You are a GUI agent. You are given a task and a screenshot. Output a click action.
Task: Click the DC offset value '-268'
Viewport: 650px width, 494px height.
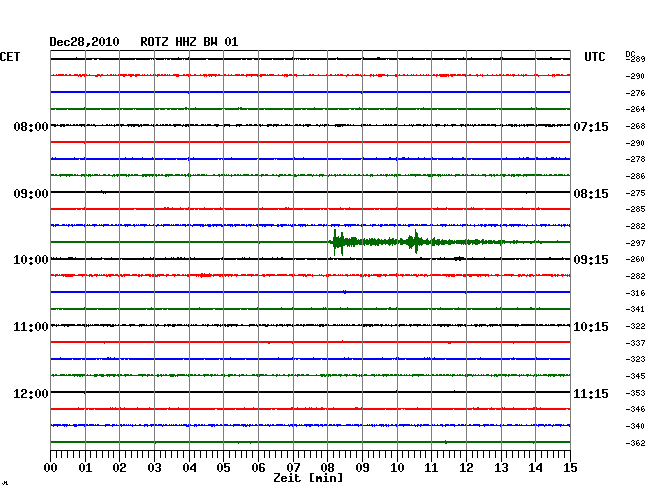click(635, 126)
